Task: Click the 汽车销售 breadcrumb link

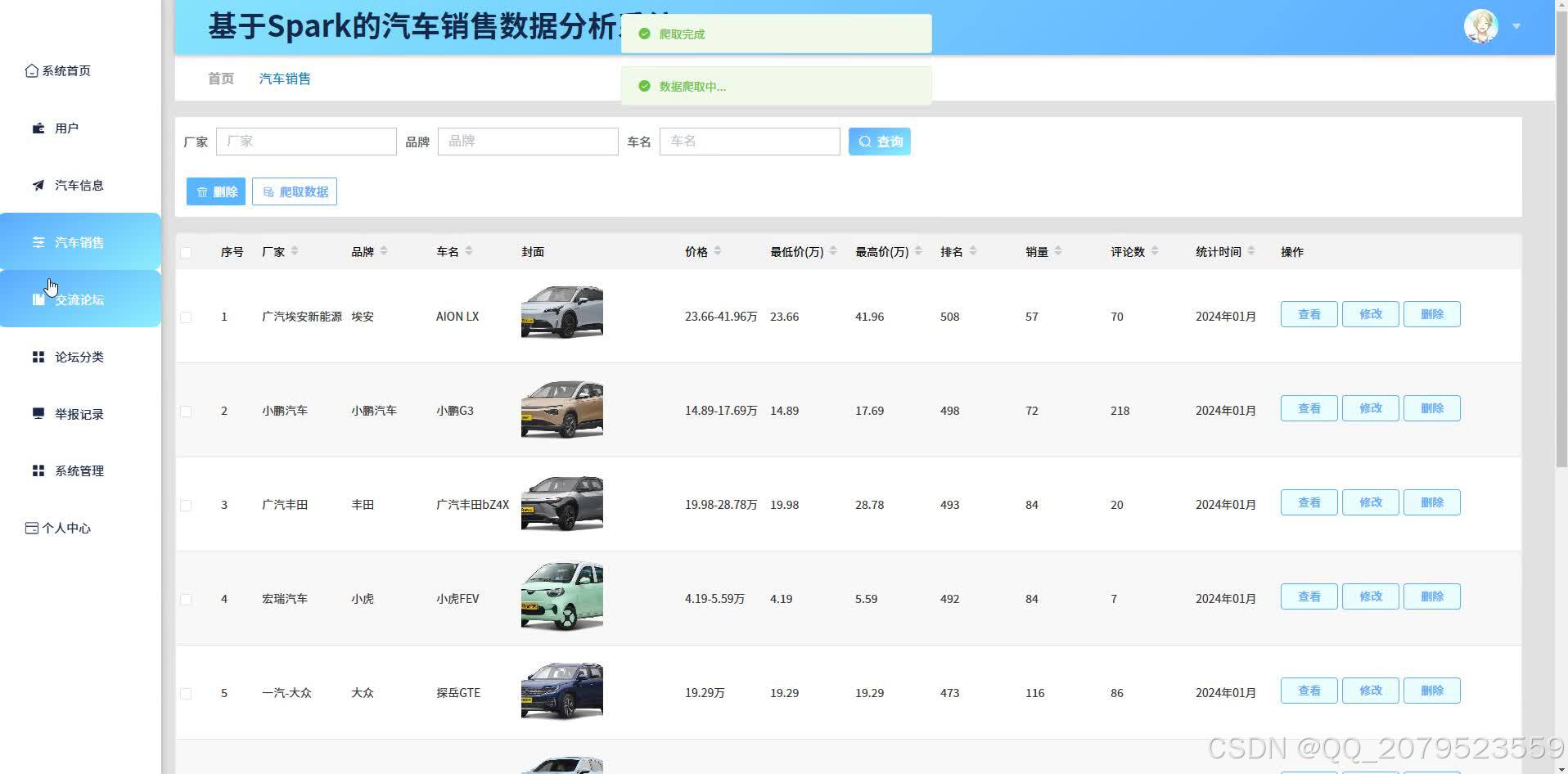Action: [285, 79]
